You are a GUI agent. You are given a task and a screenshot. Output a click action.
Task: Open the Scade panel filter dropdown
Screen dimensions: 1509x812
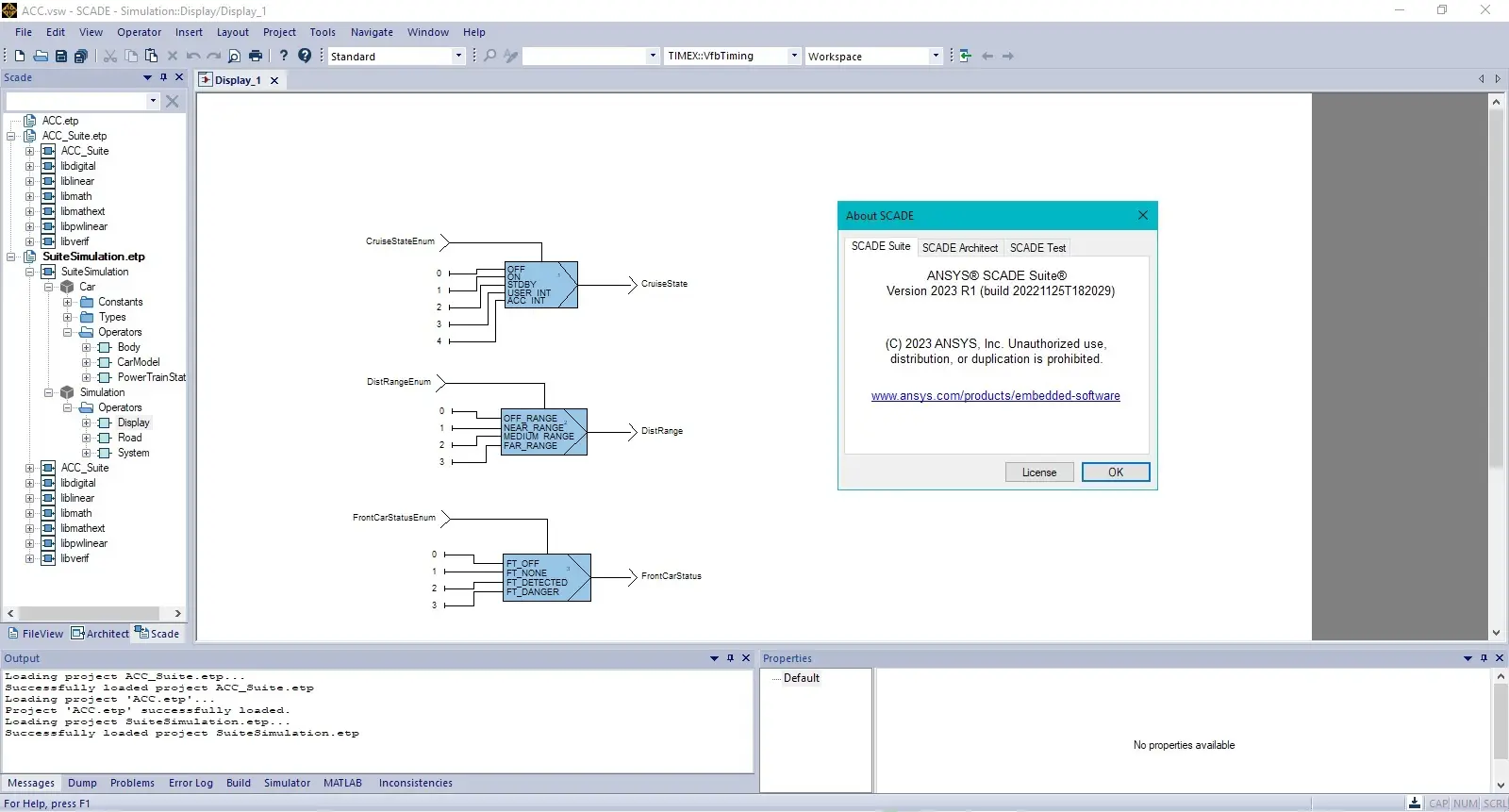click(x=153, y=101)
